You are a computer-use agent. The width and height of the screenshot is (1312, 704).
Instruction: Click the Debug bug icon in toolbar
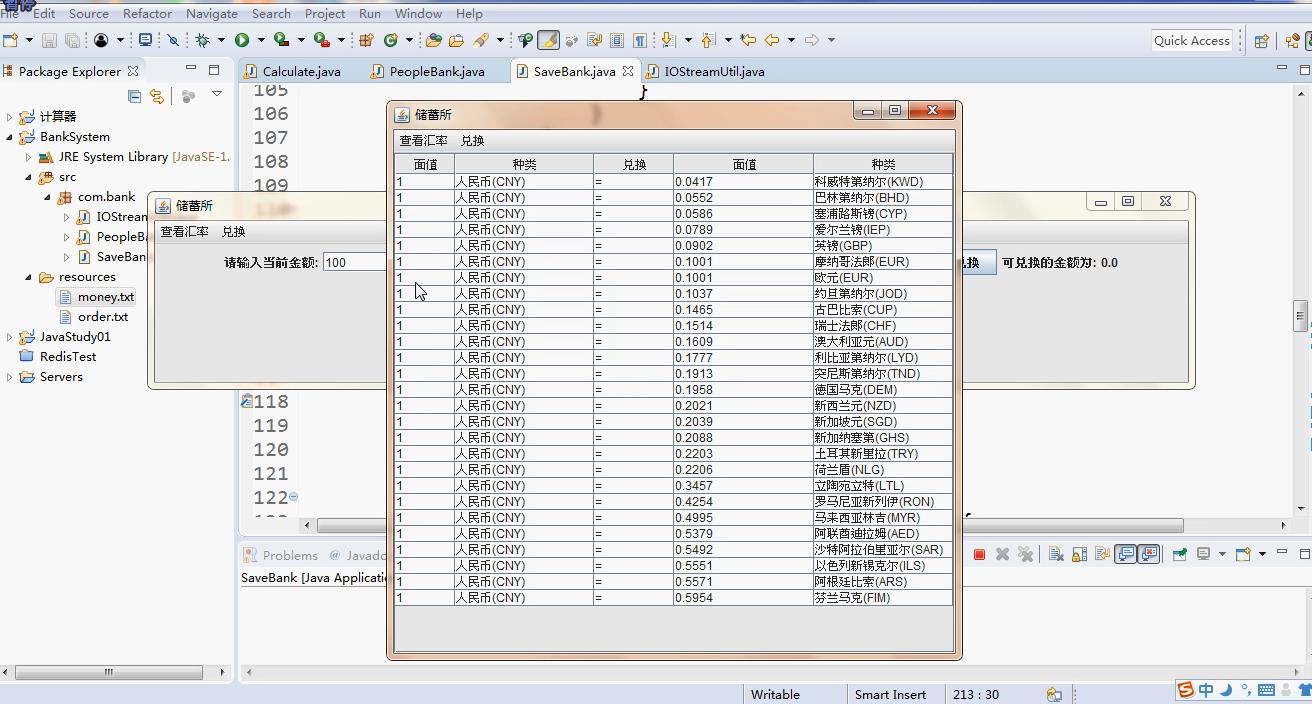202,40
